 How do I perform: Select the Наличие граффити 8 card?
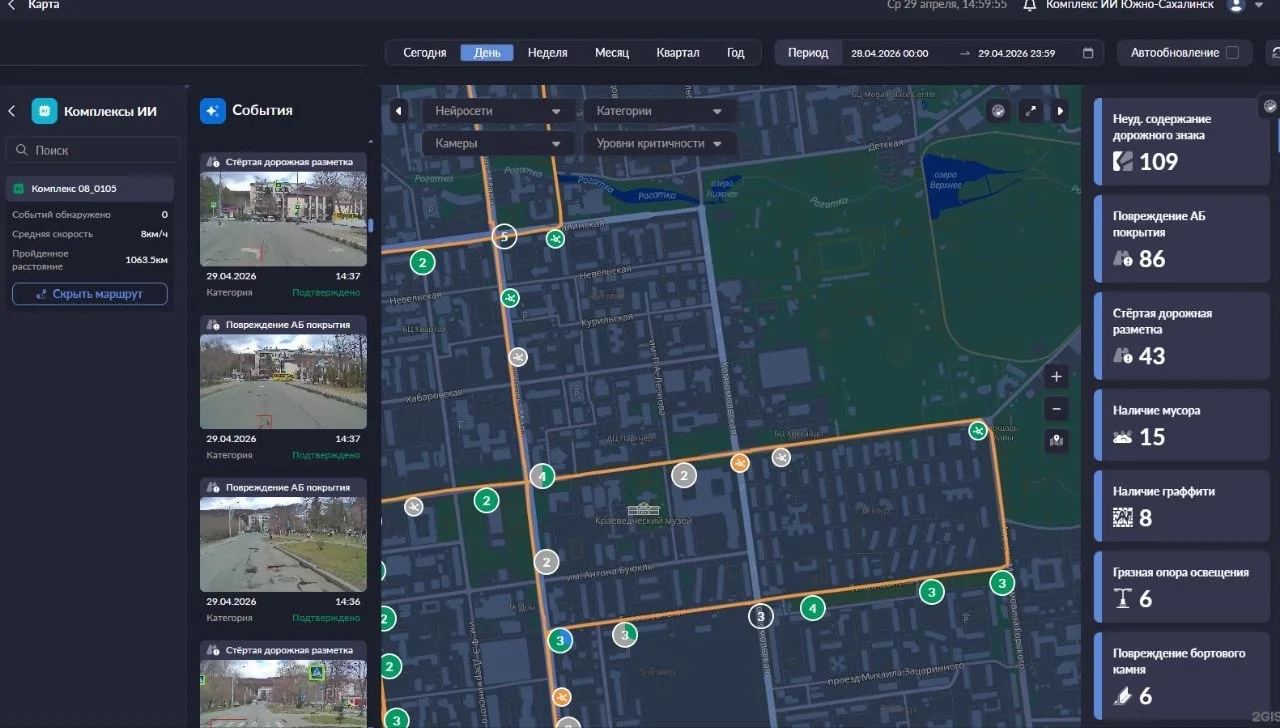1181,506
